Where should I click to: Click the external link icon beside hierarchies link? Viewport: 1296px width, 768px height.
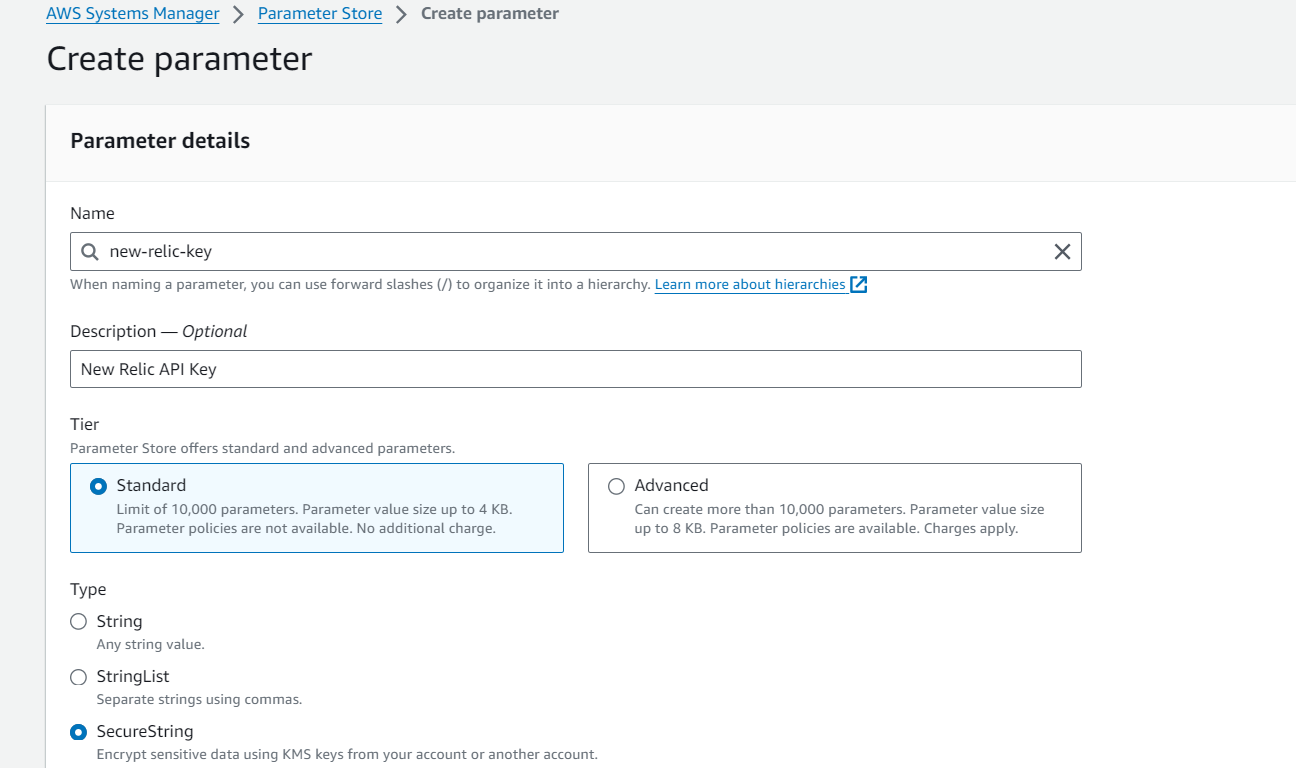pyautogui.click(x=858, y=285)
